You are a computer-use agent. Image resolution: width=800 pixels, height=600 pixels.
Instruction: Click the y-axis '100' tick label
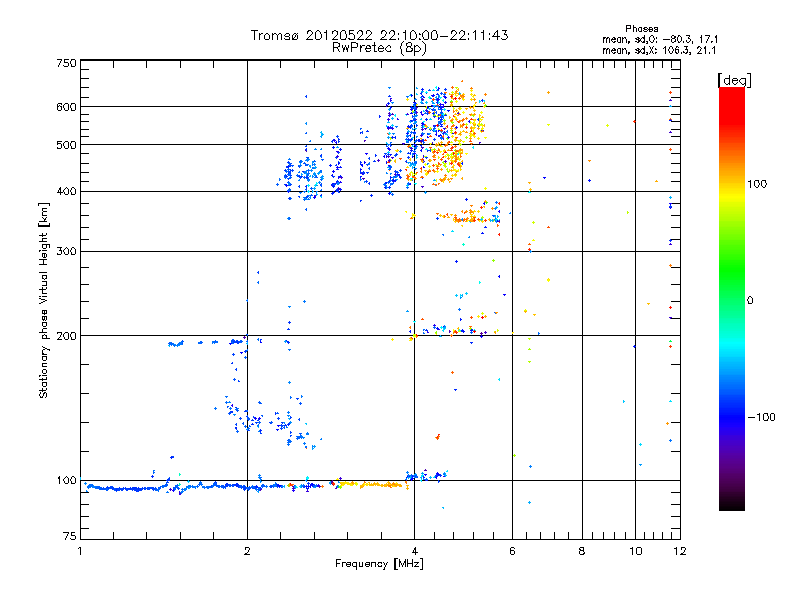point(66,481)
